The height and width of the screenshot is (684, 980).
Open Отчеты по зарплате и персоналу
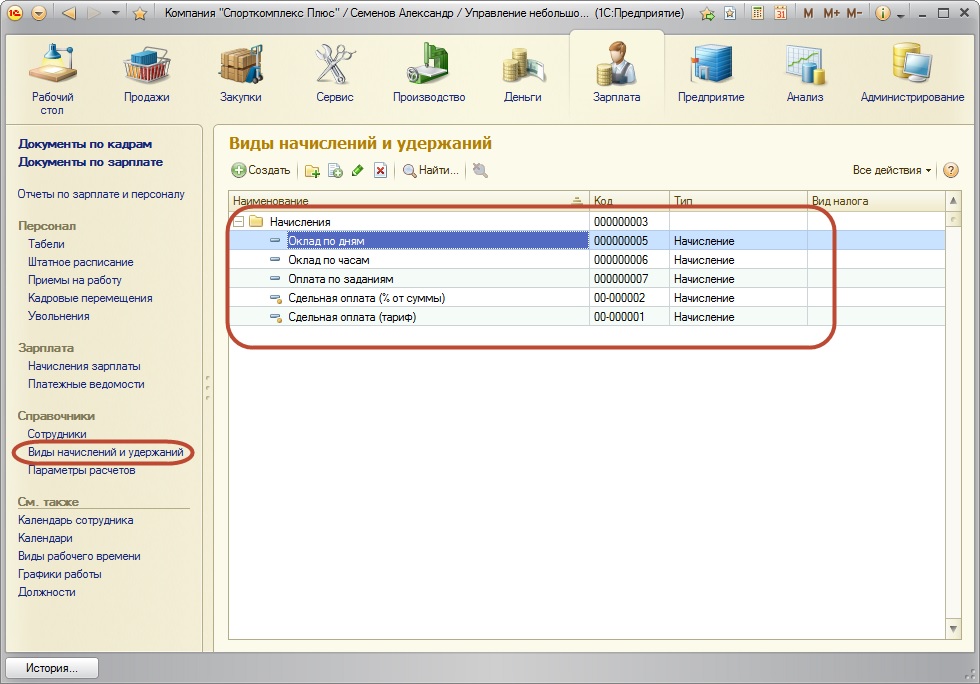101,194
